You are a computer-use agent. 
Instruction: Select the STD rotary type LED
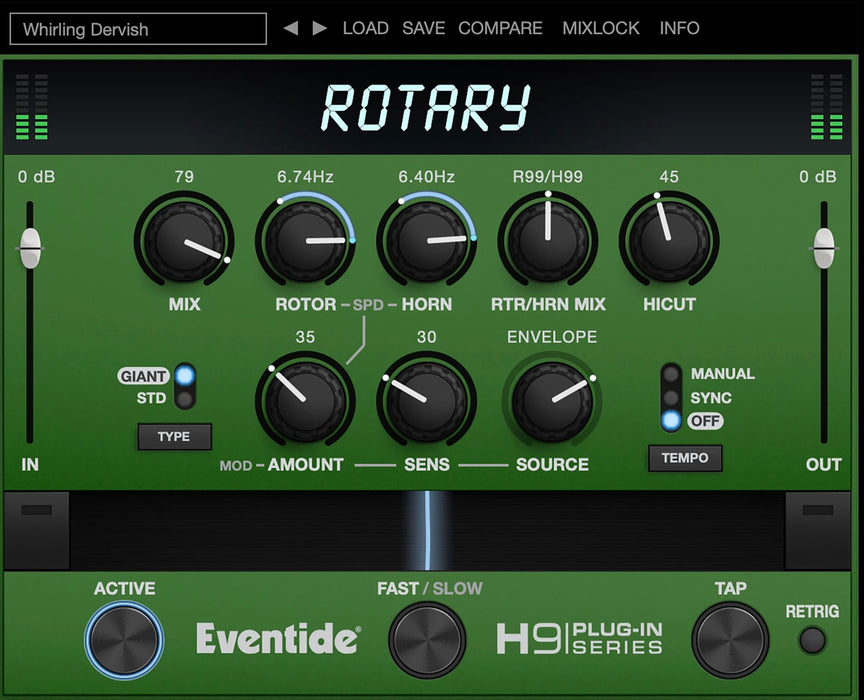[x=185, y=398]
